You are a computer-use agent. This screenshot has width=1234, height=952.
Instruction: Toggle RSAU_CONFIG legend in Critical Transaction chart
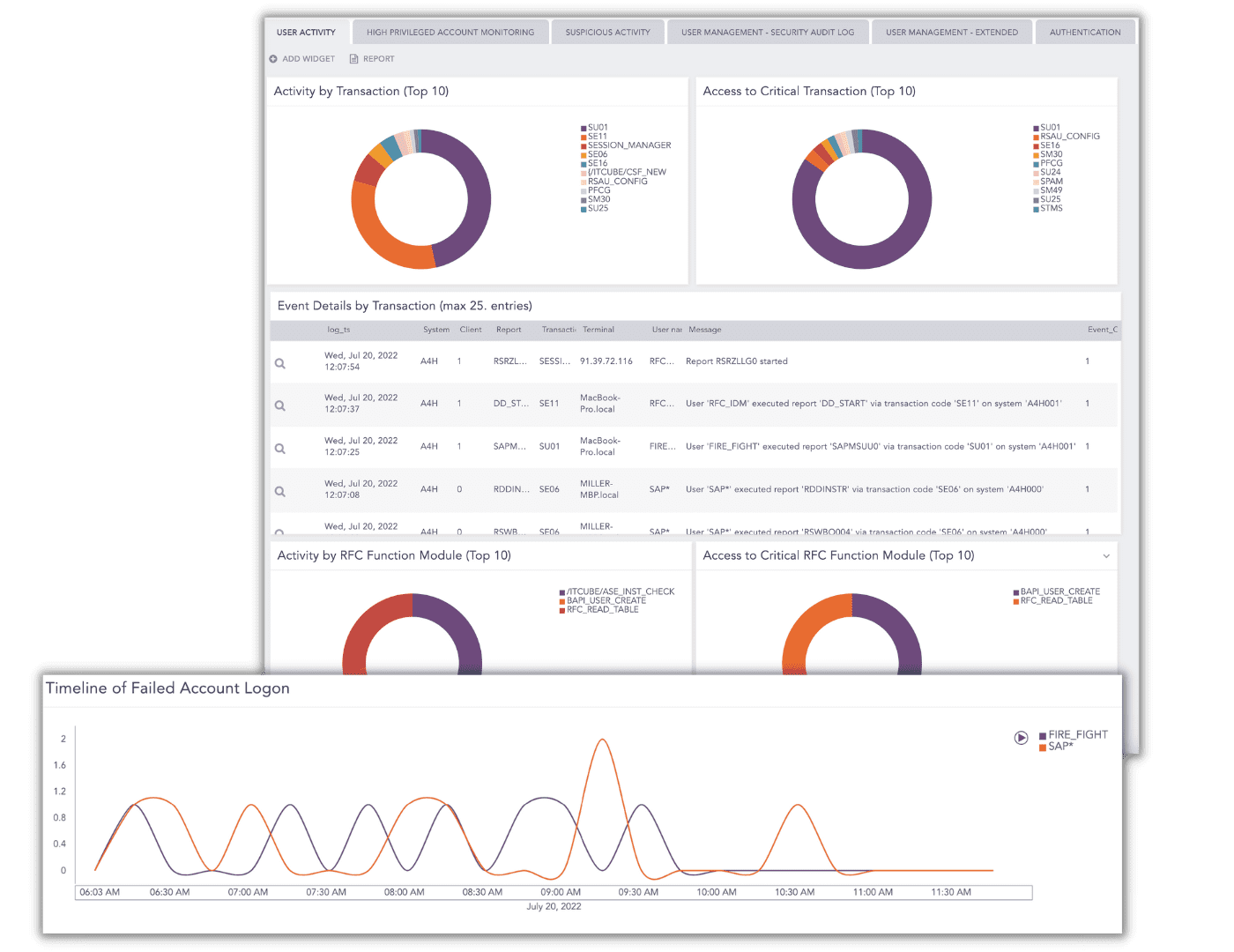1067,137
